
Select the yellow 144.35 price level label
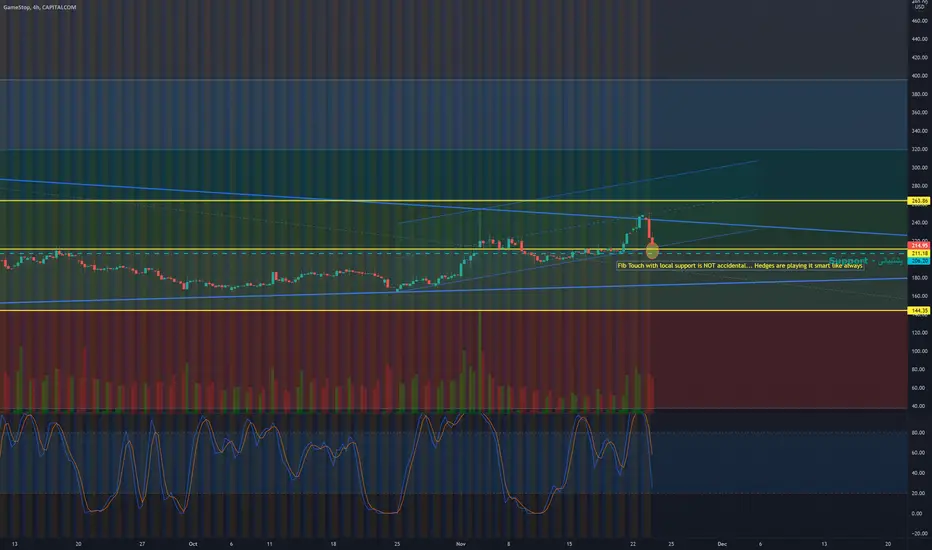tap(919, 310)
